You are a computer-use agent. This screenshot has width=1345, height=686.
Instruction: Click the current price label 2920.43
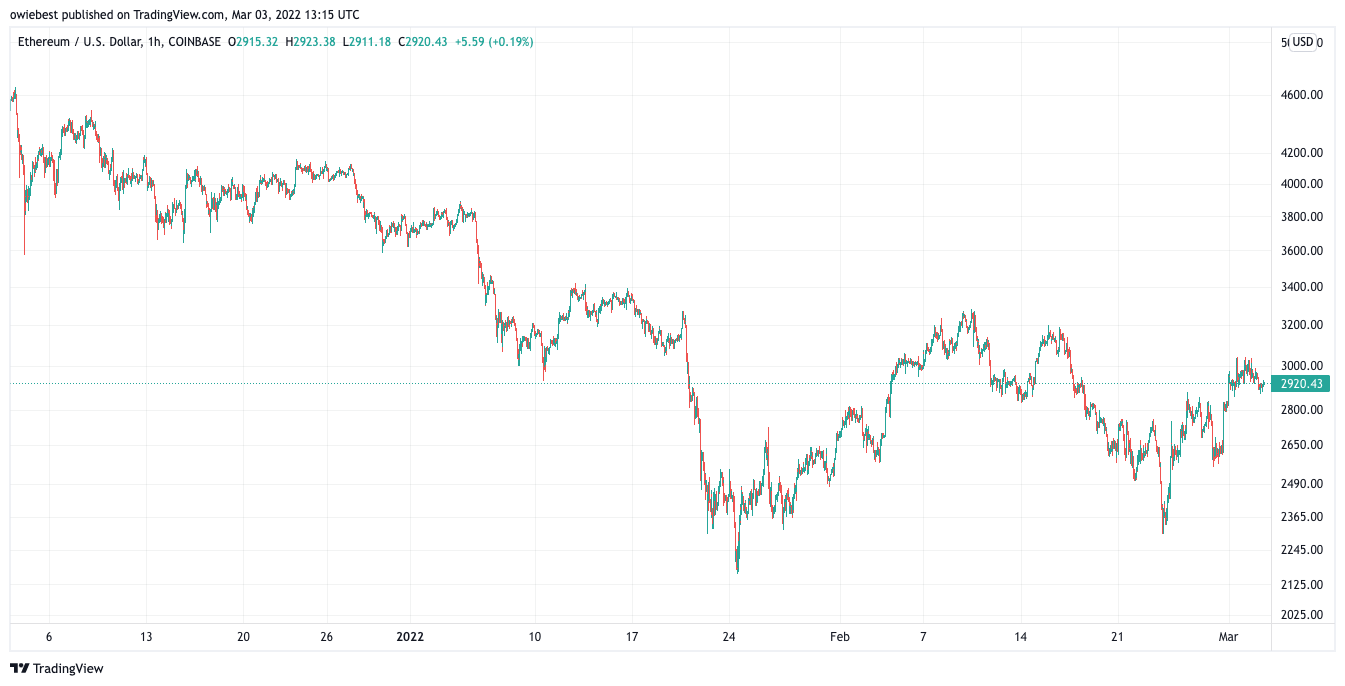[1302, 384]
